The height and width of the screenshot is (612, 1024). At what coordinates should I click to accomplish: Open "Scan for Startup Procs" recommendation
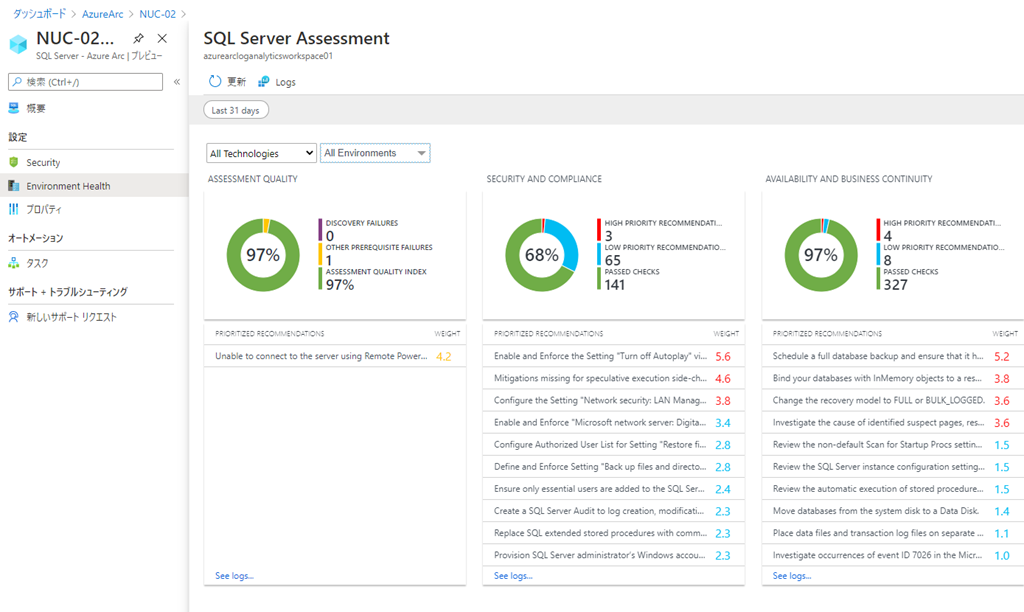[893, 445]
